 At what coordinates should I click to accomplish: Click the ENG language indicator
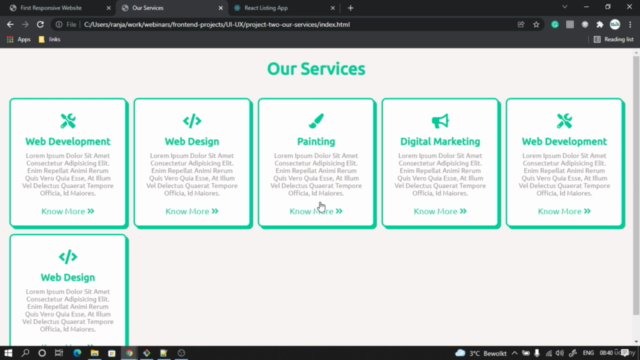(x=588, y=353)
